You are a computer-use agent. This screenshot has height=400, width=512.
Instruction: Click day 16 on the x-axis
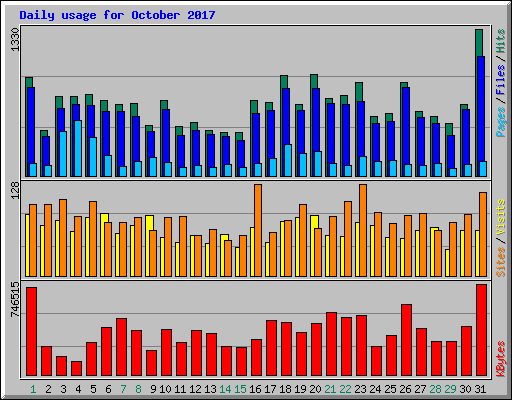(255, 389)
